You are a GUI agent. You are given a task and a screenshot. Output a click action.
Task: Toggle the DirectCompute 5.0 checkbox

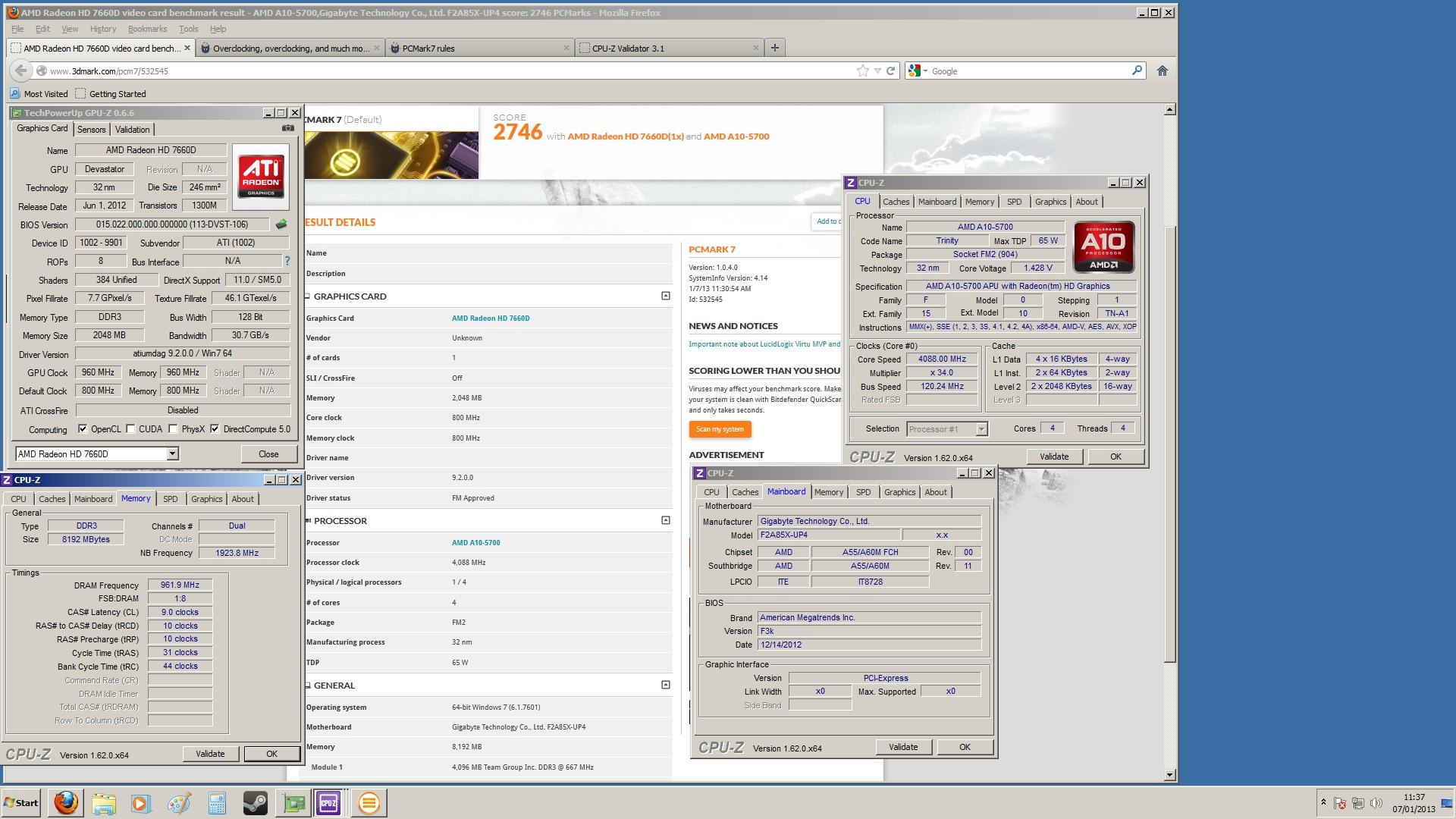pyautogui.click(x=215, y=428)
